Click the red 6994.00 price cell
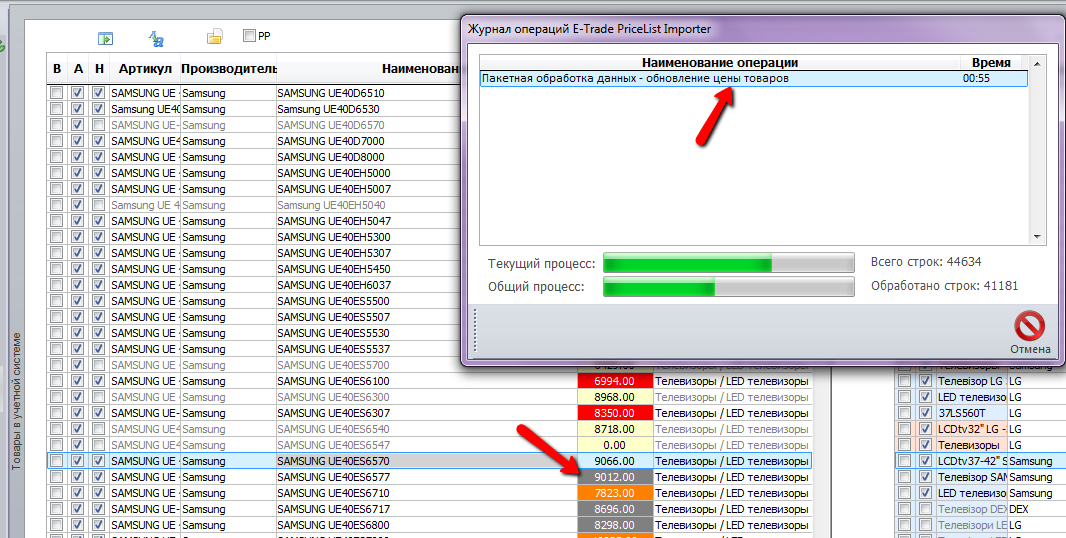1066x538 pixels. coord(615,381)
